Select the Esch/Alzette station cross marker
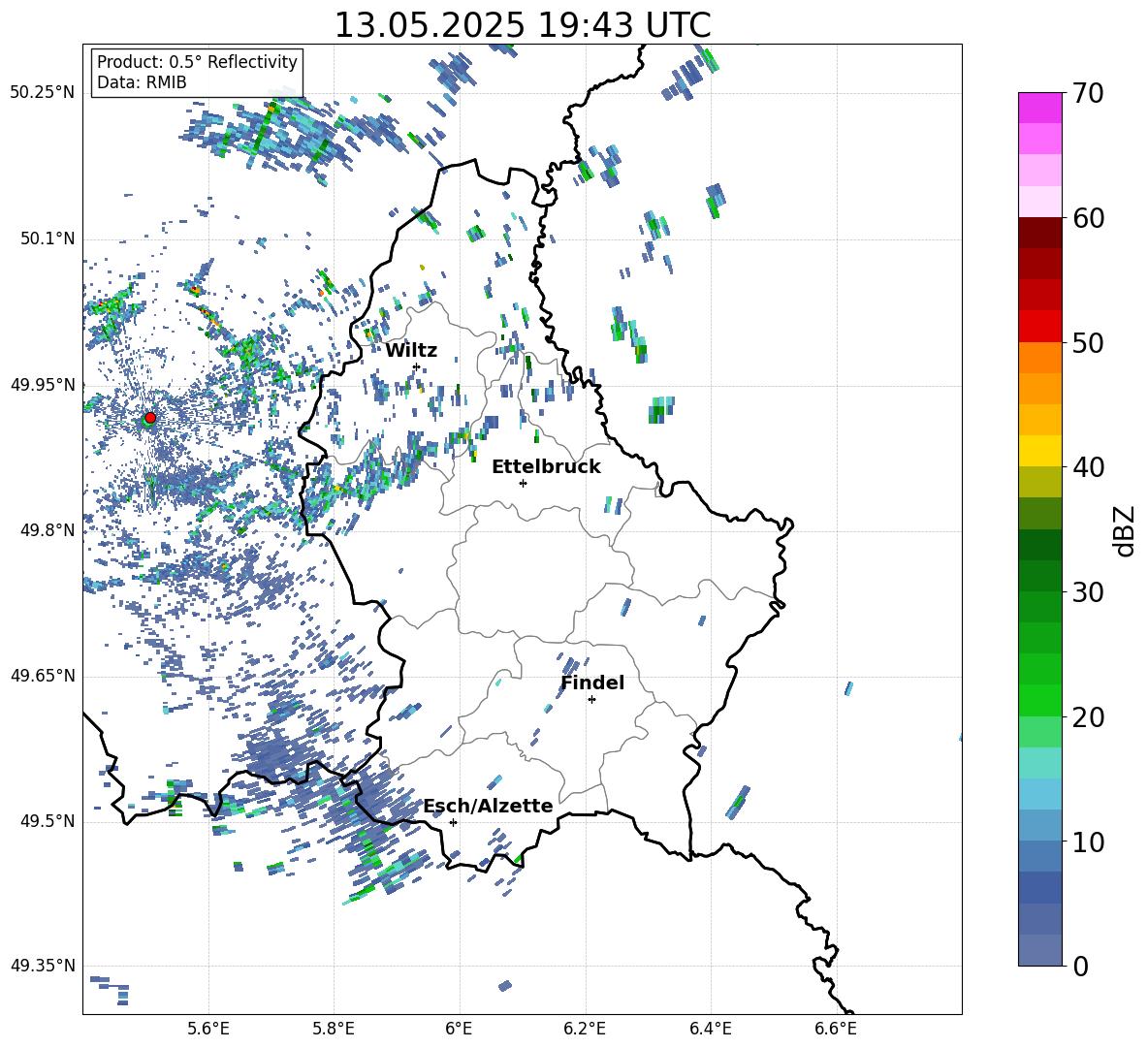The height and width of the screenshot is (1048, 1148). [x=453, y=822]
